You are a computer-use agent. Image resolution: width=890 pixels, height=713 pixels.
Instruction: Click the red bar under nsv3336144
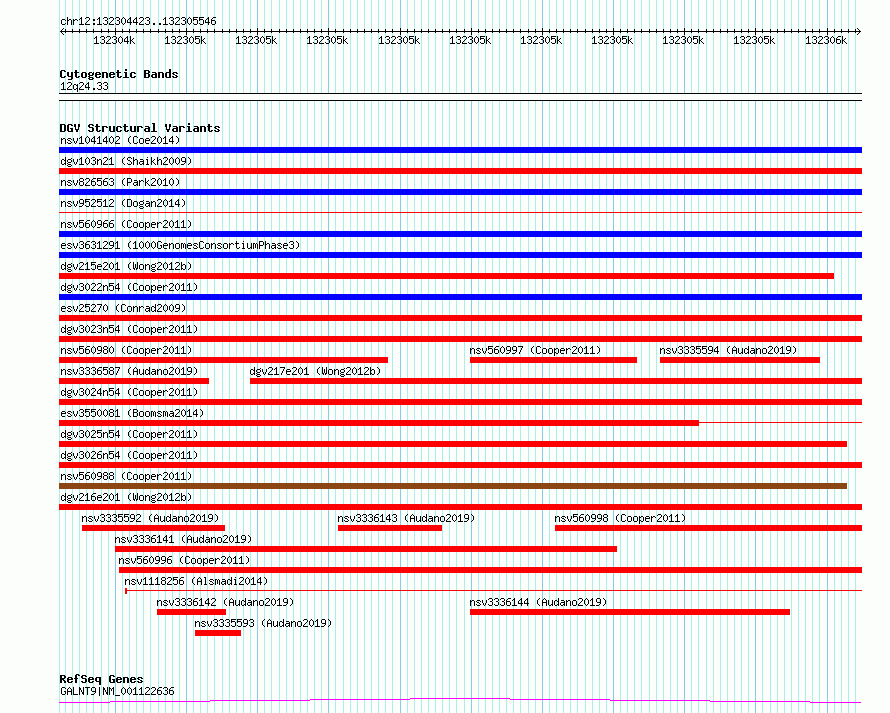click(x=630, y=612)
